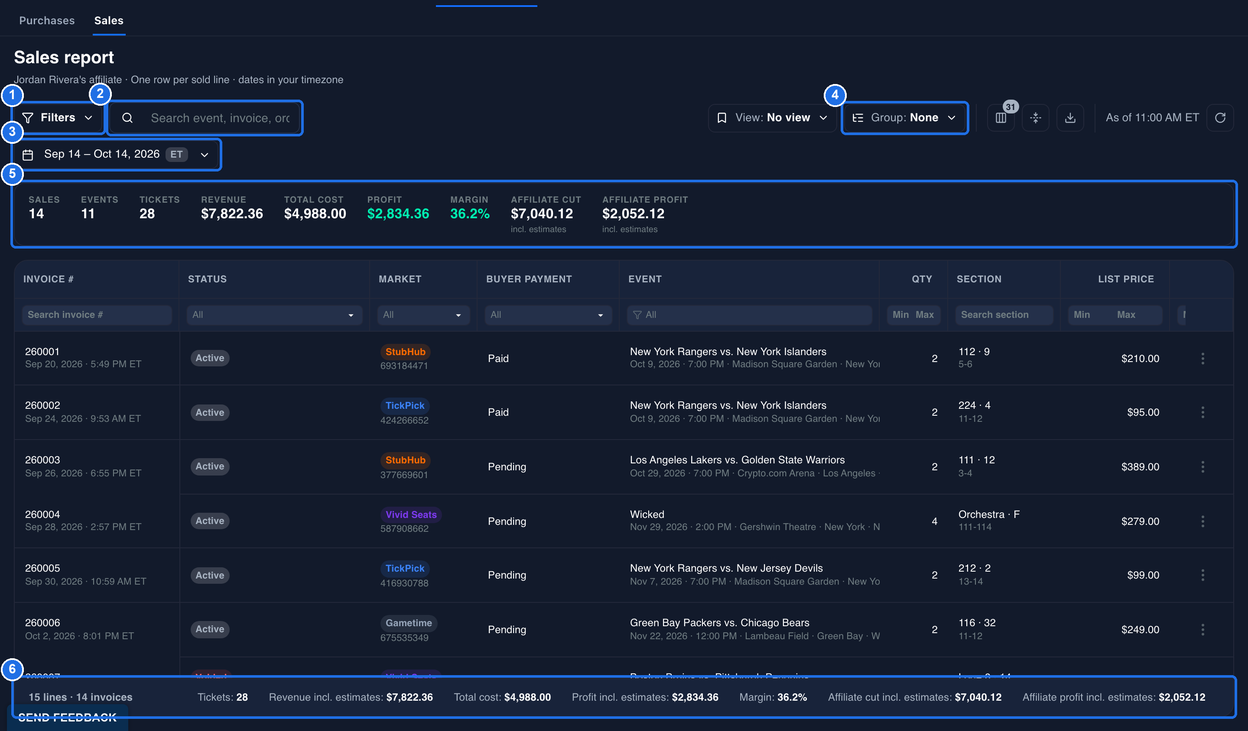Refresh the report data

pos(1220,118)
